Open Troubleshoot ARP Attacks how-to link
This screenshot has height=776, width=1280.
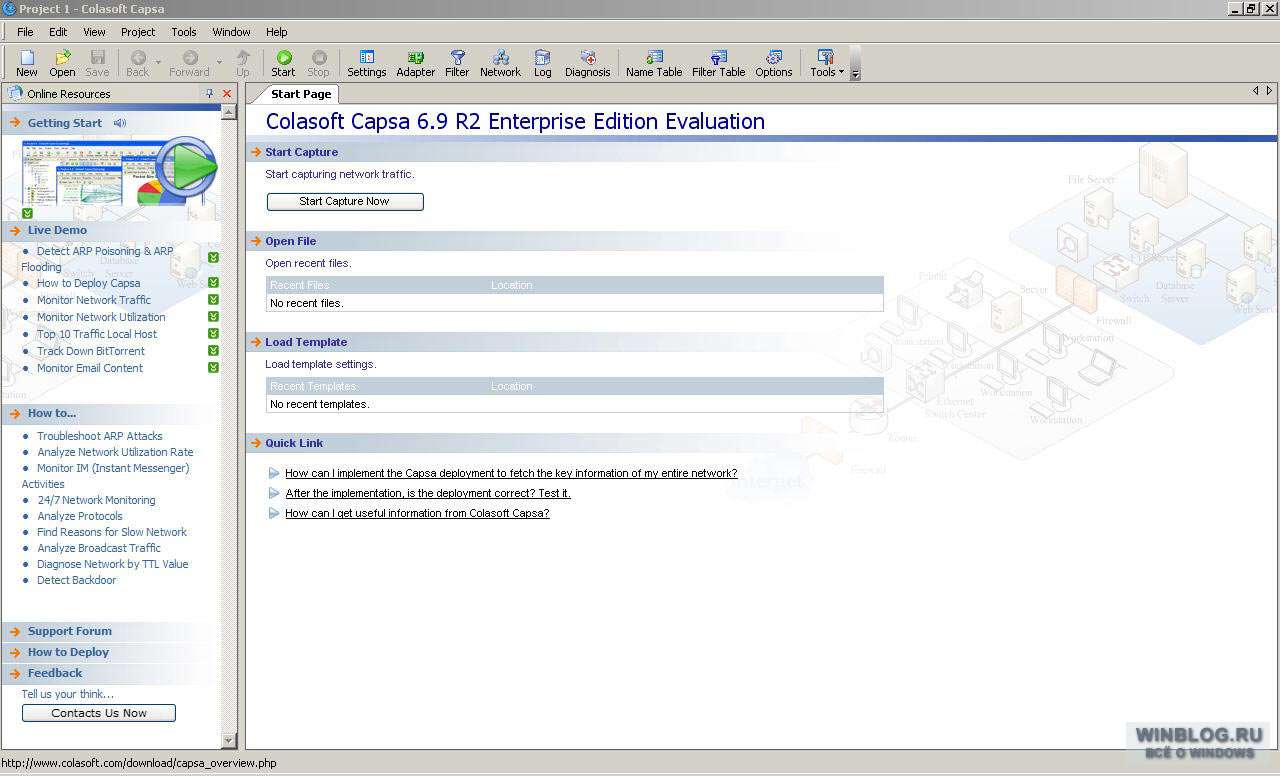click(99, 436)
